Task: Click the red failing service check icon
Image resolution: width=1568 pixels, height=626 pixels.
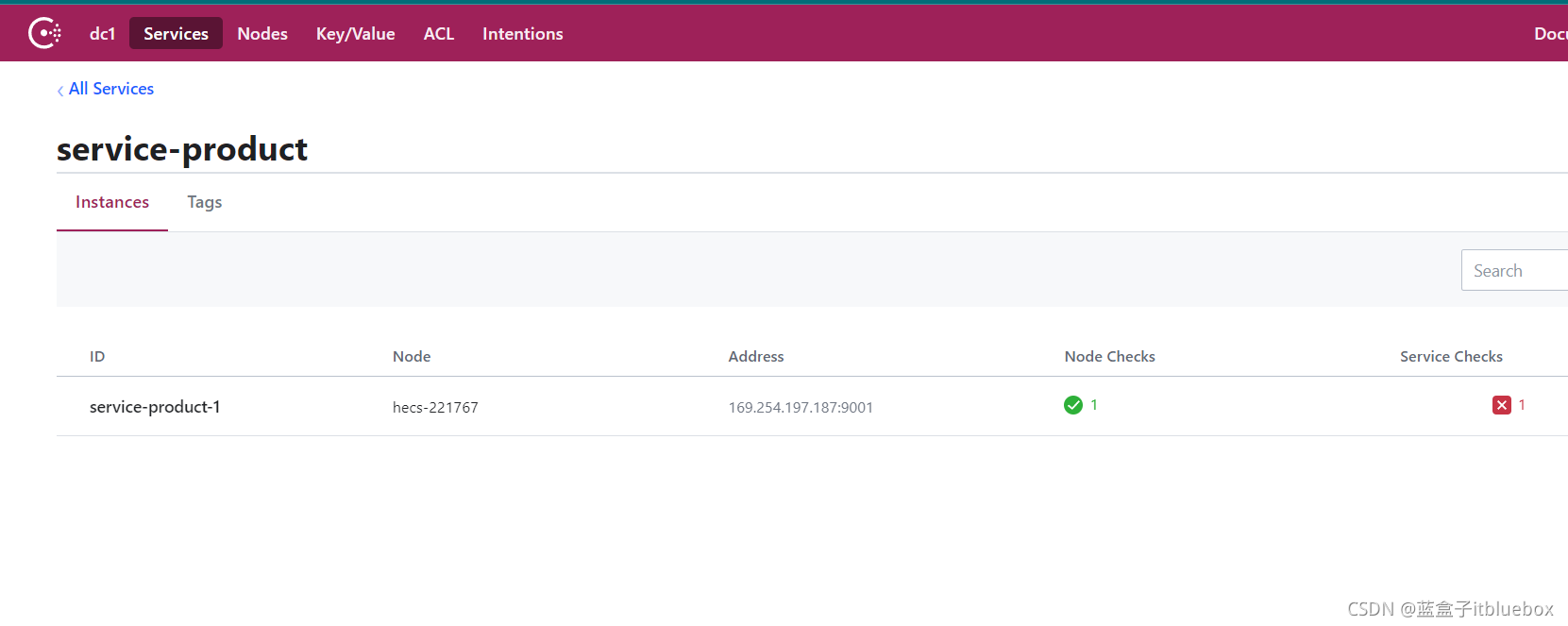Action: [1502, 405]
